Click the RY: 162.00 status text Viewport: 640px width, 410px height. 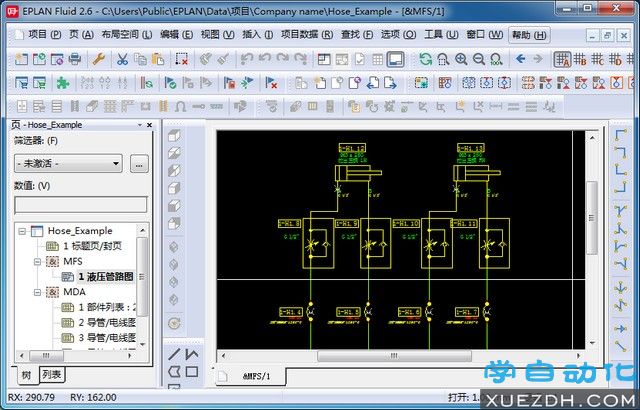click(93, 397)
